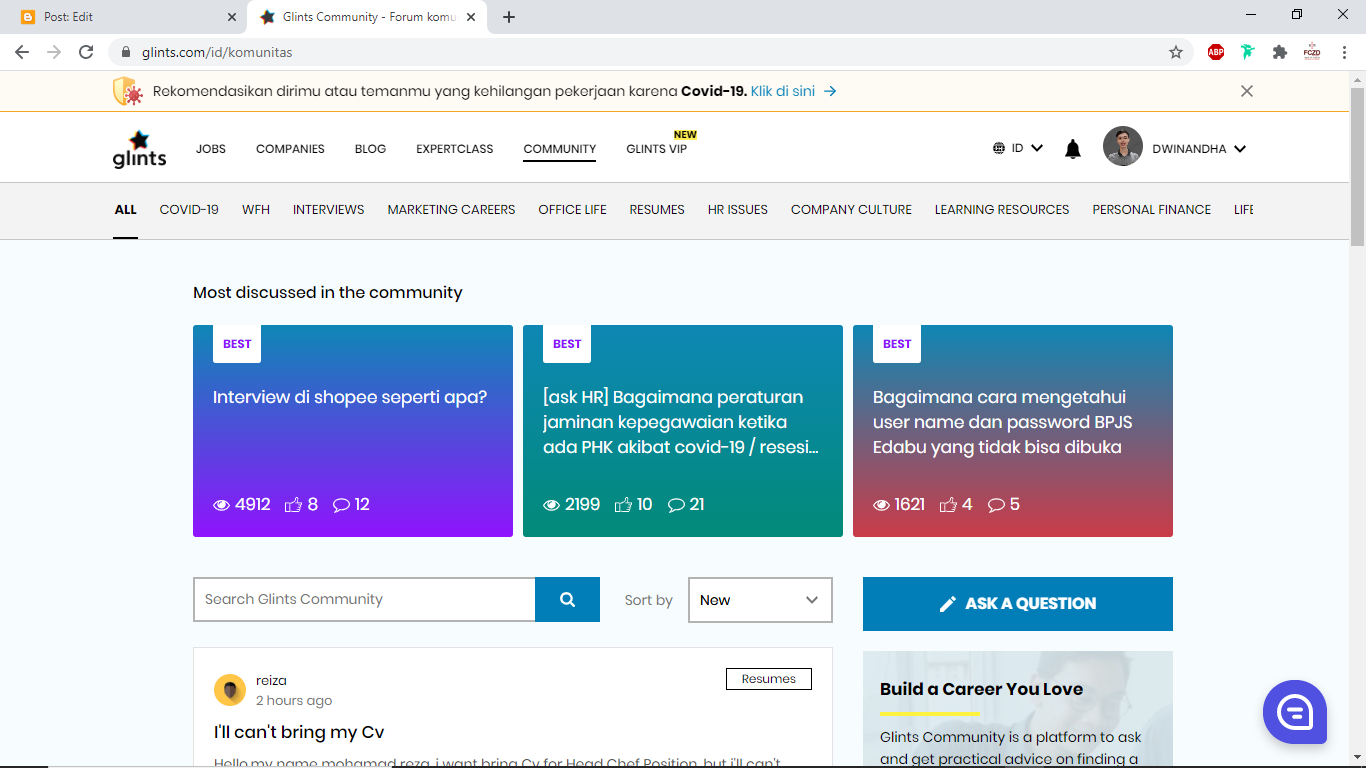Select the WFH category tab

[256, 210]
